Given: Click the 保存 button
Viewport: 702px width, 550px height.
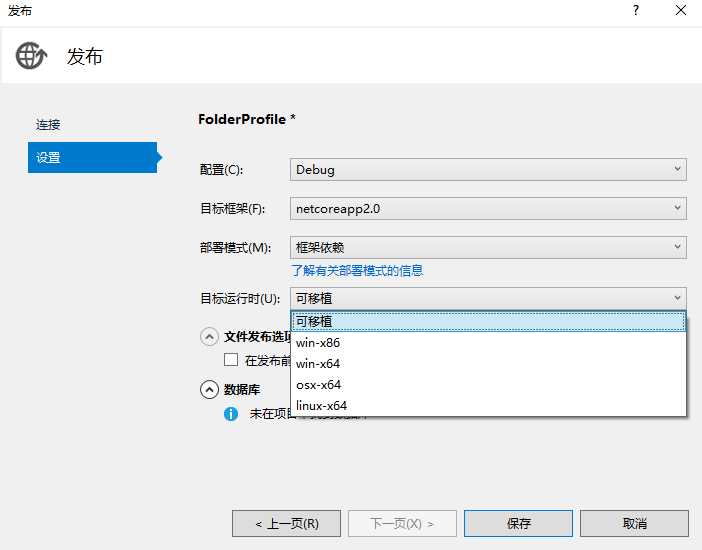Looking at the screenshot, I should 518,523.
